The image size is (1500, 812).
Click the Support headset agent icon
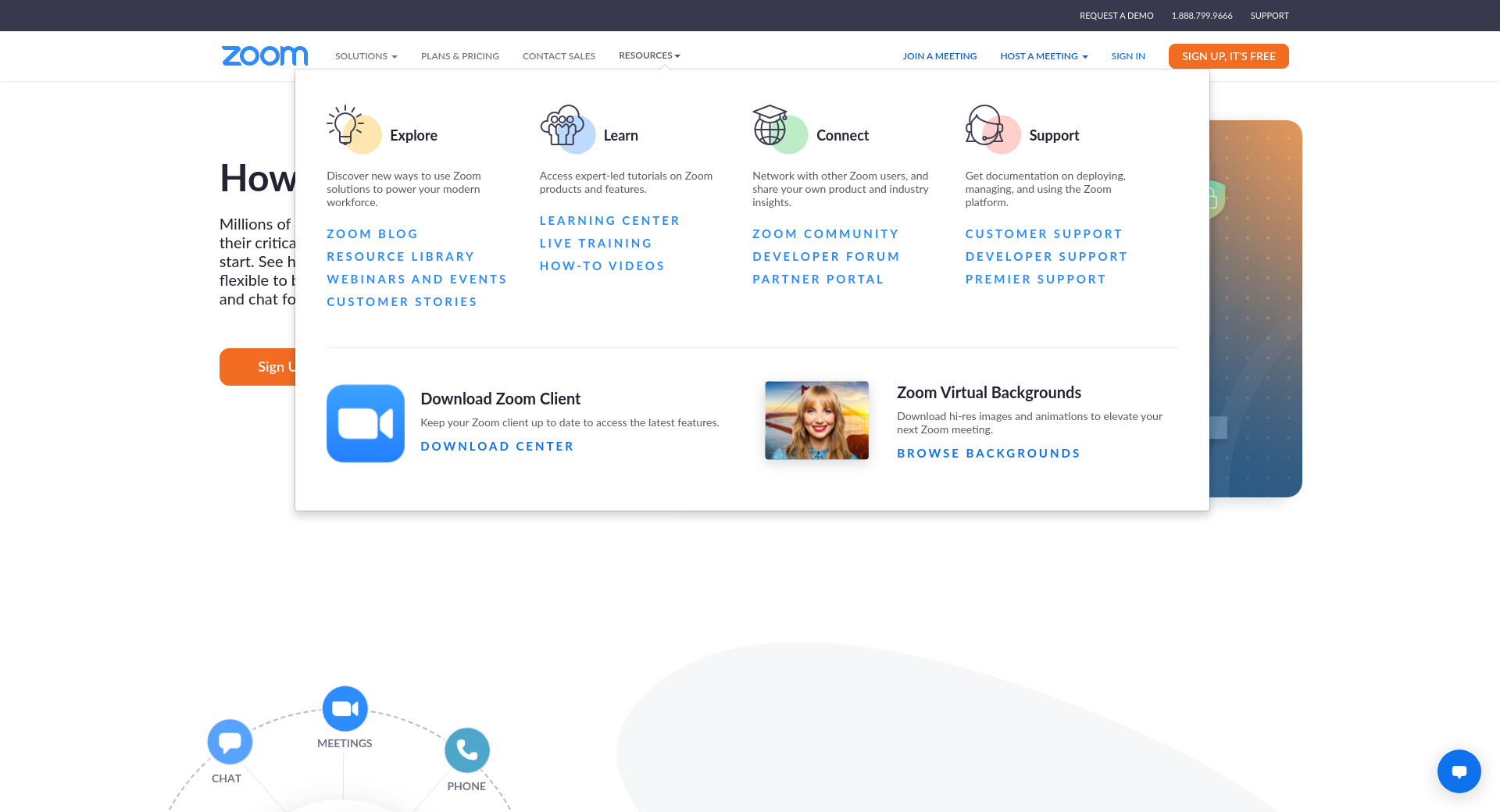click(987, 128)
